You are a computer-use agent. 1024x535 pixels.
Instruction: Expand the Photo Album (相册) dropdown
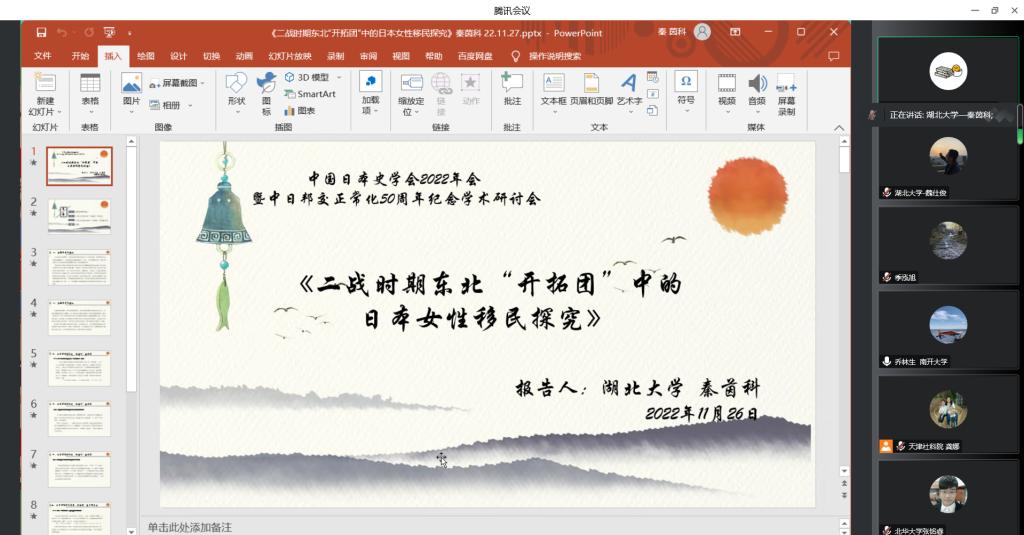(x=189, y=105)
